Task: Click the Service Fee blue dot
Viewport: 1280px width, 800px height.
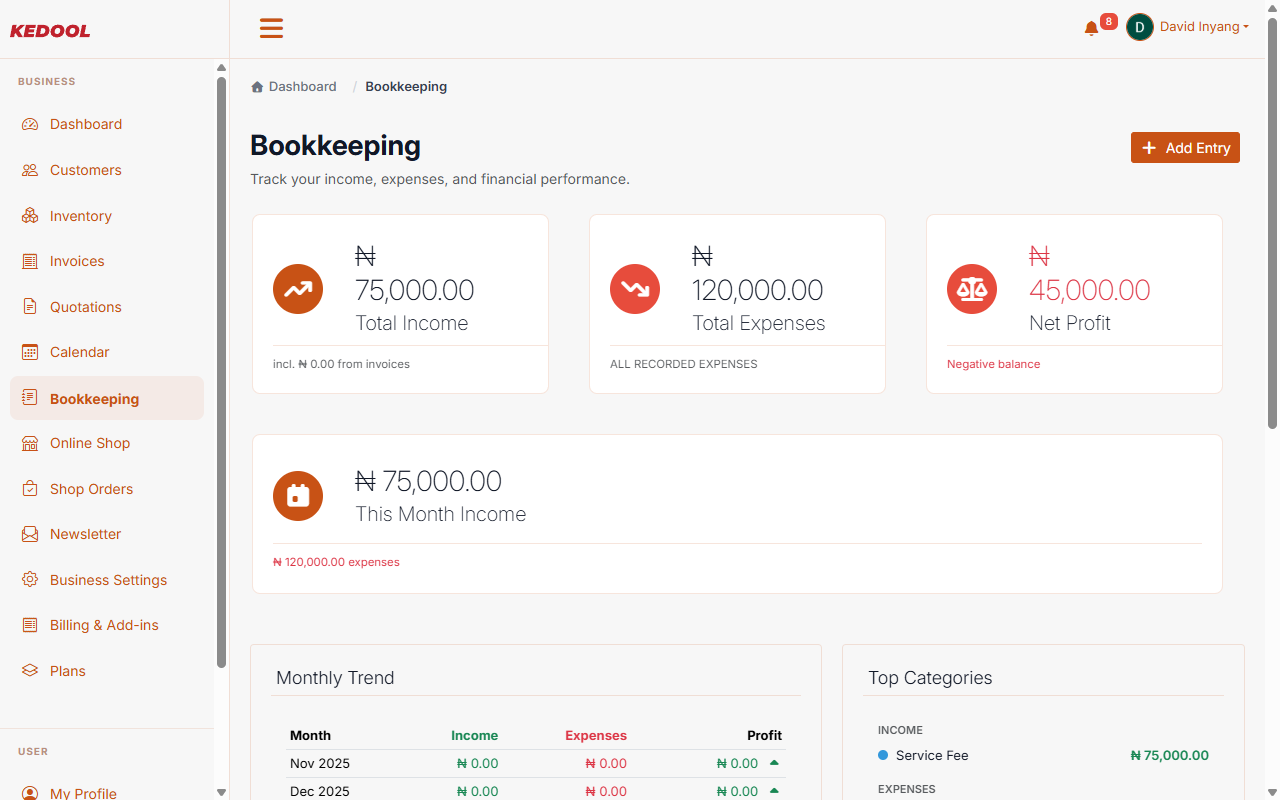Action: [x=883, y=755]
